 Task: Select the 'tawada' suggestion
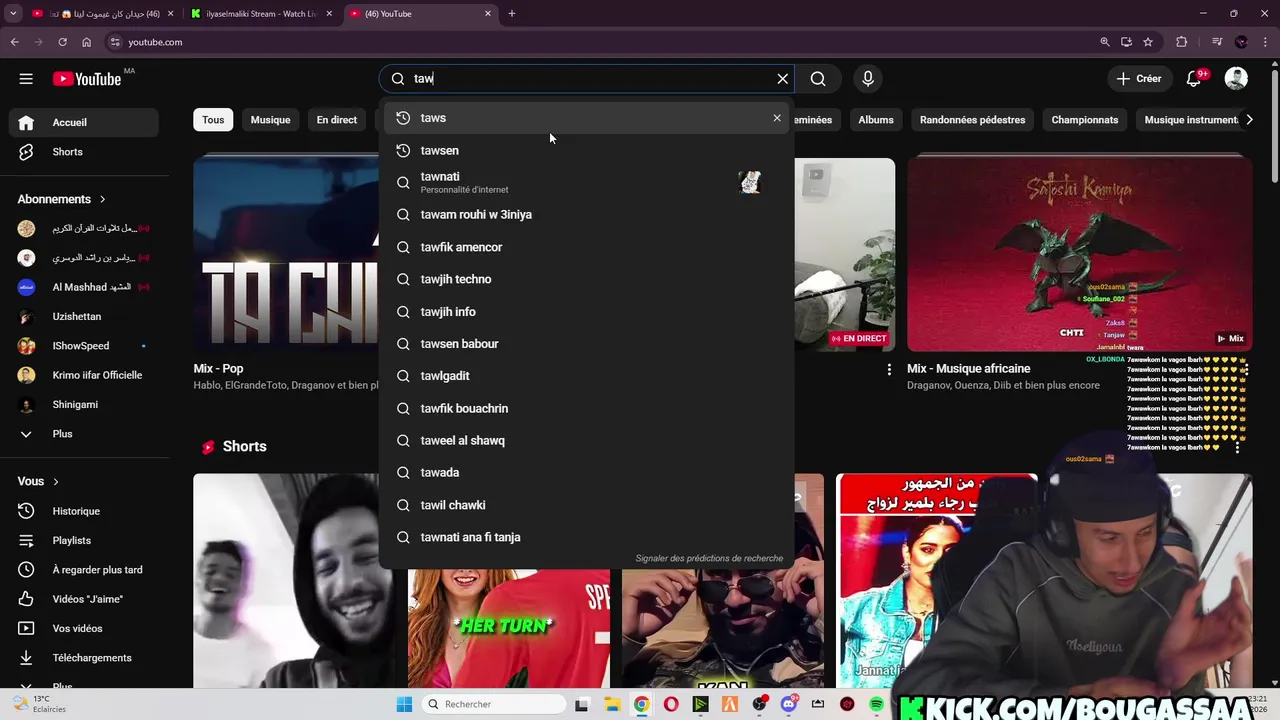click(x=587, y=472)
